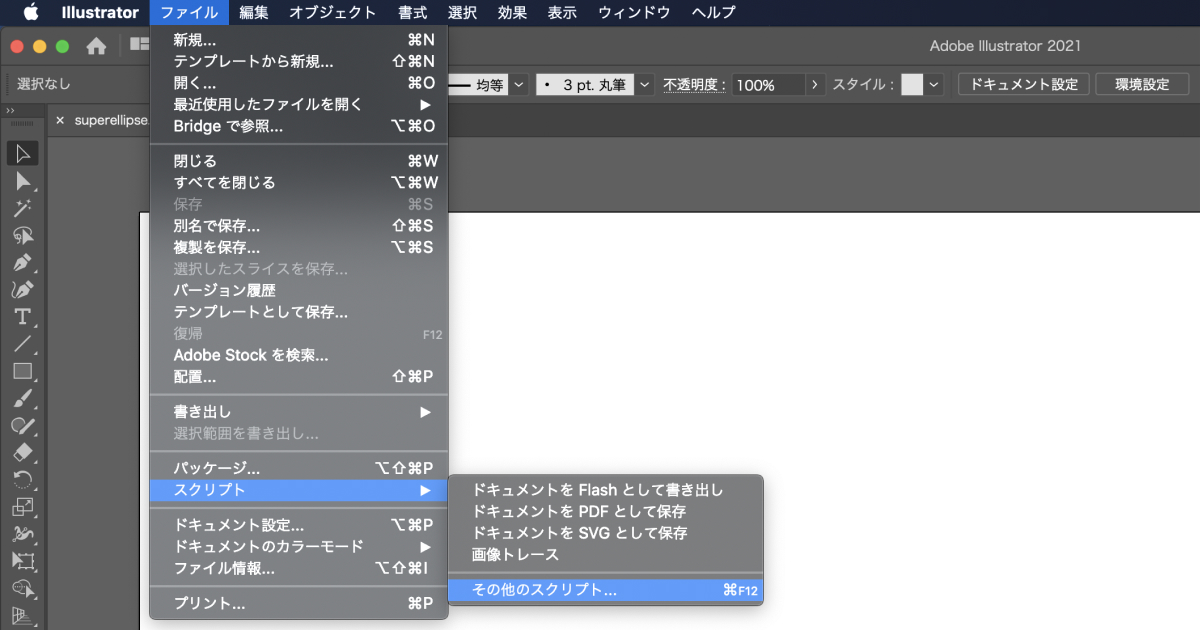Choose ドキュメントを PDF として保存
The height and width of the screenshot is (630, 1200).
(606, 512)
